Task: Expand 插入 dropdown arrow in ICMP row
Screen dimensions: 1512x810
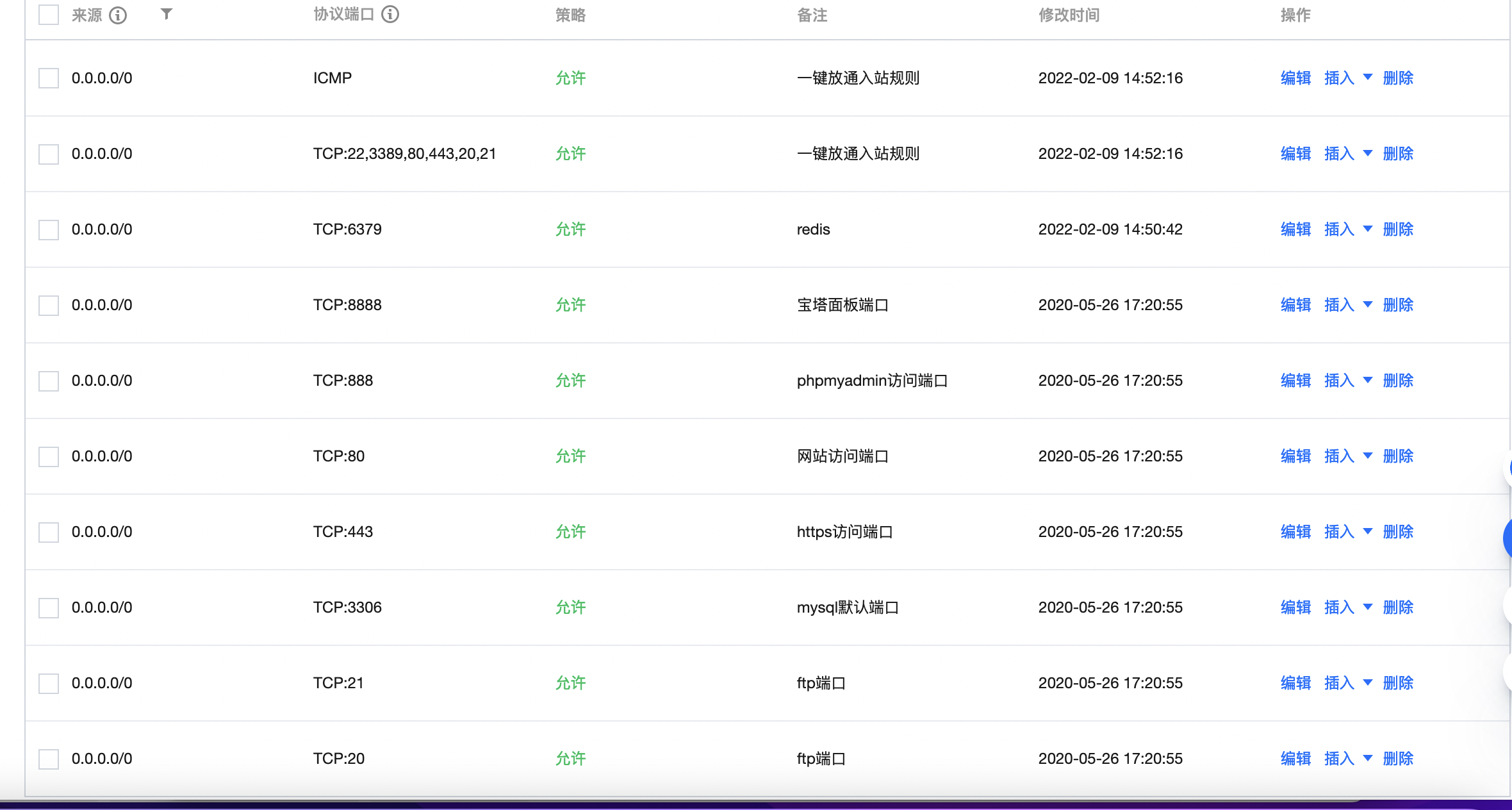Action: pyautogui.click(x=1368, y=78)
